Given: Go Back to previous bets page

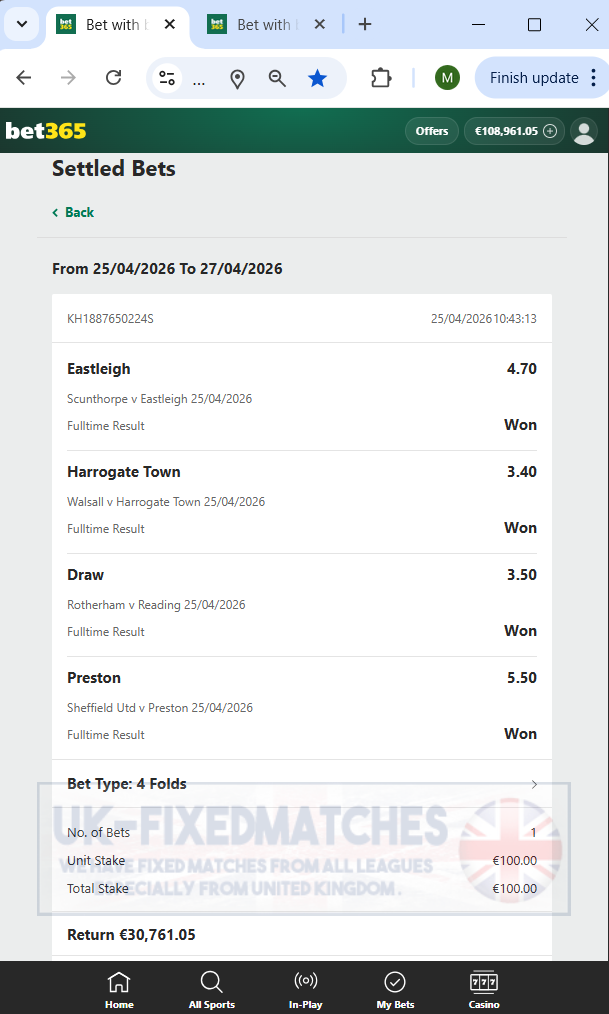Looking at the screenshot, I should point(73,212).
